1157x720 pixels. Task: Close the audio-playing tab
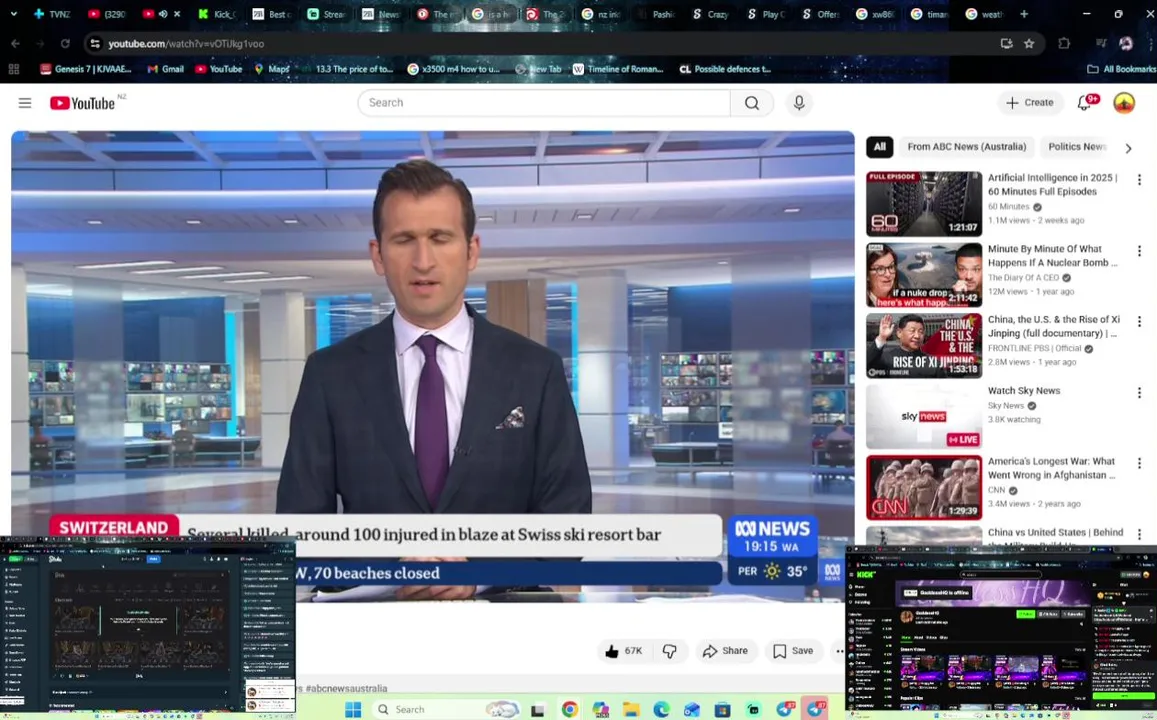tap(177, 14)
